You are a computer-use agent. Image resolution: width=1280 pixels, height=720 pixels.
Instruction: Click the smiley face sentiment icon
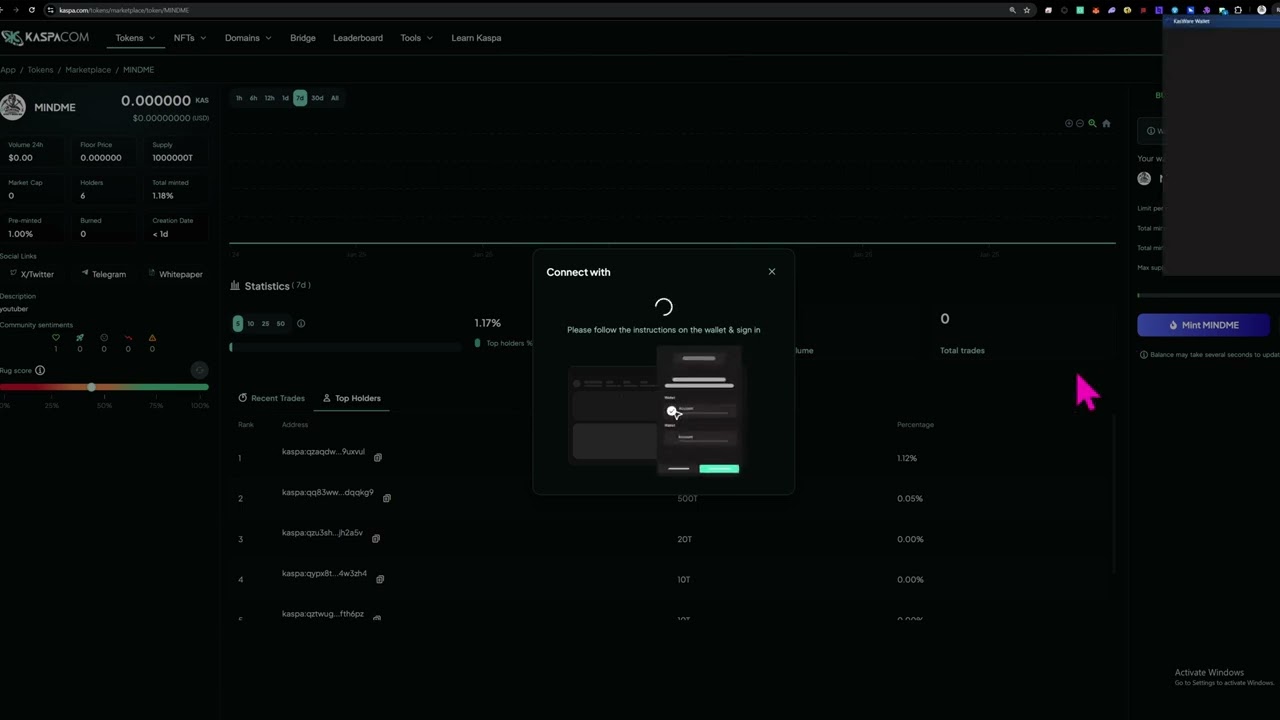pyautogui.click(x=104, y=338)
